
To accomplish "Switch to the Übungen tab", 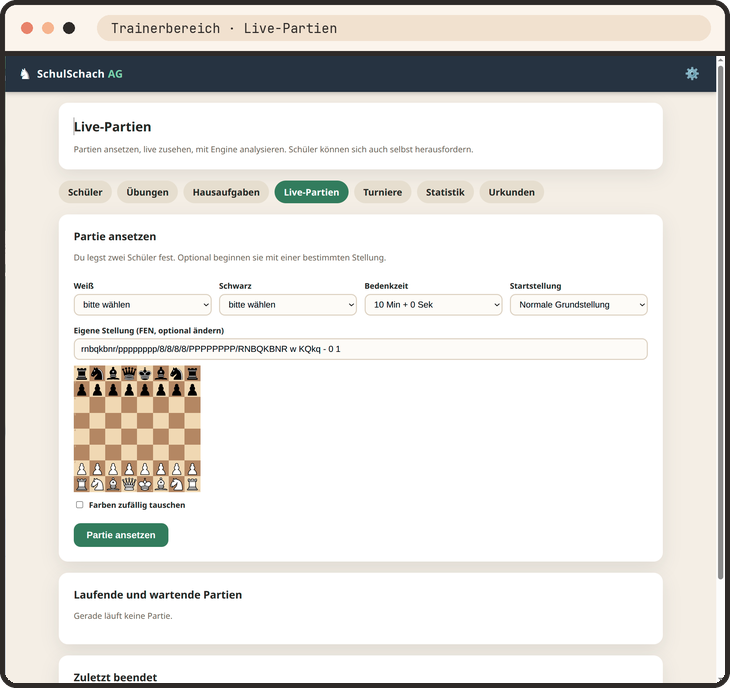I will [147, 192].
